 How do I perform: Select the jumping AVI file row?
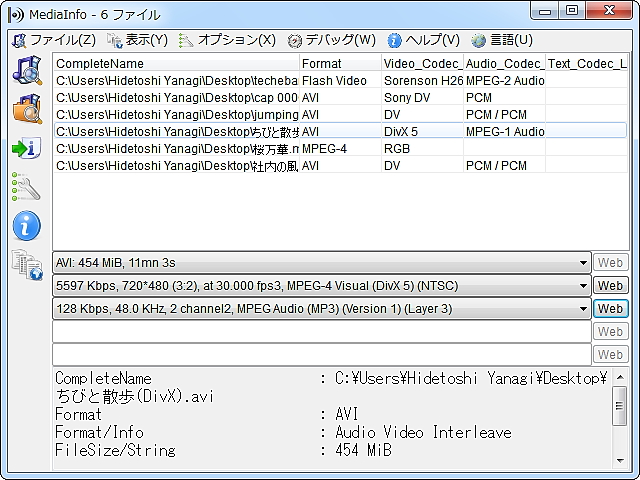coord(340,115)
